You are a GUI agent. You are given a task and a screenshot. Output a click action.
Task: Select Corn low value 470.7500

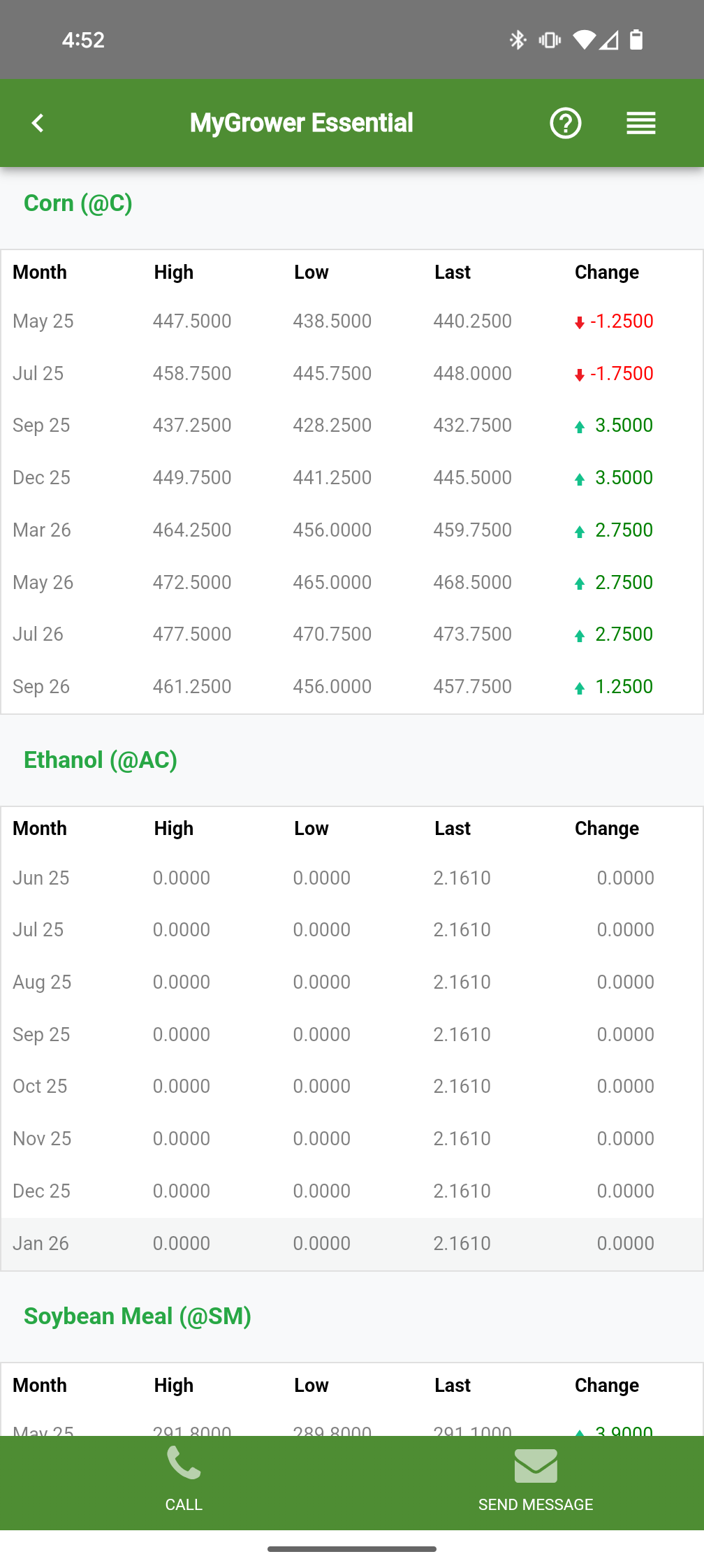coord(332,634)
